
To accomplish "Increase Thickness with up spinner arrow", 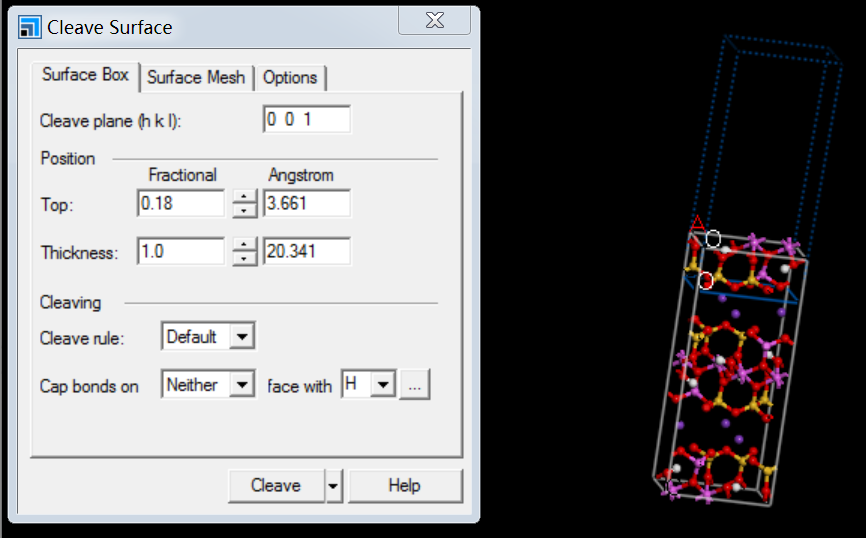I will pos(244,245).
